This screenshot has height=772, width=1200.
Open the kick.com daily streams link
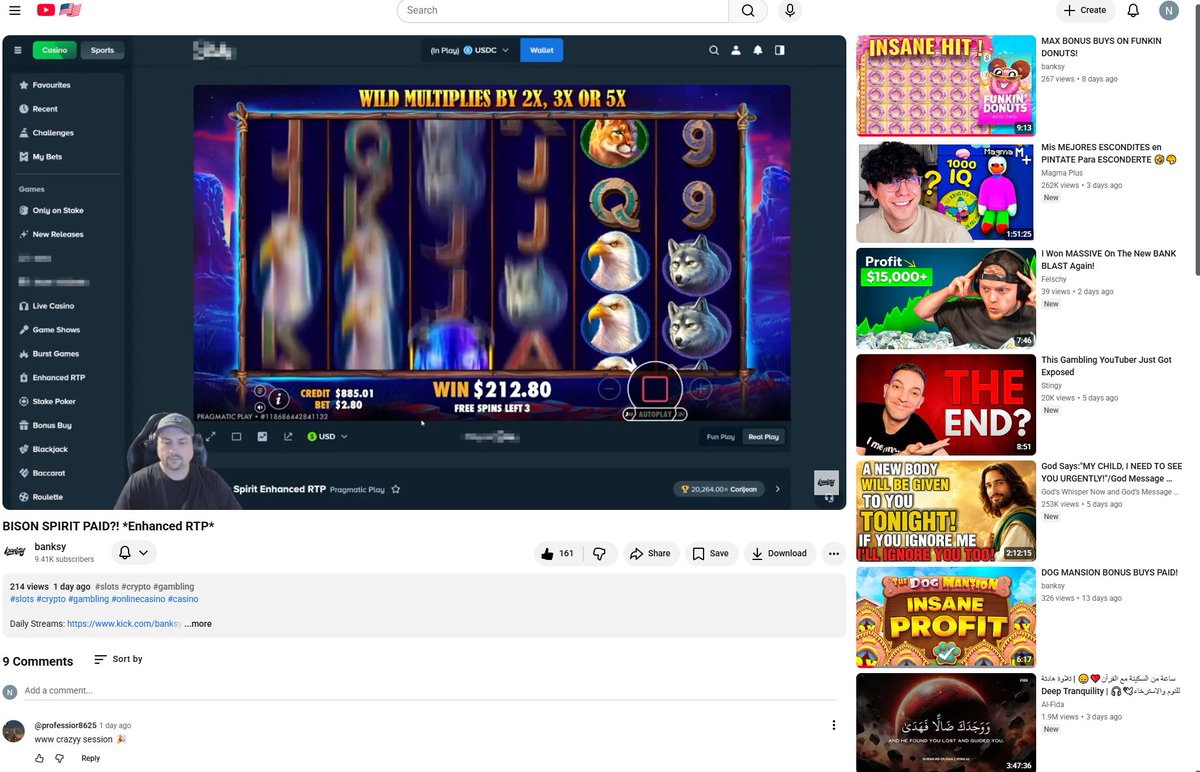[x=124, y=624]
